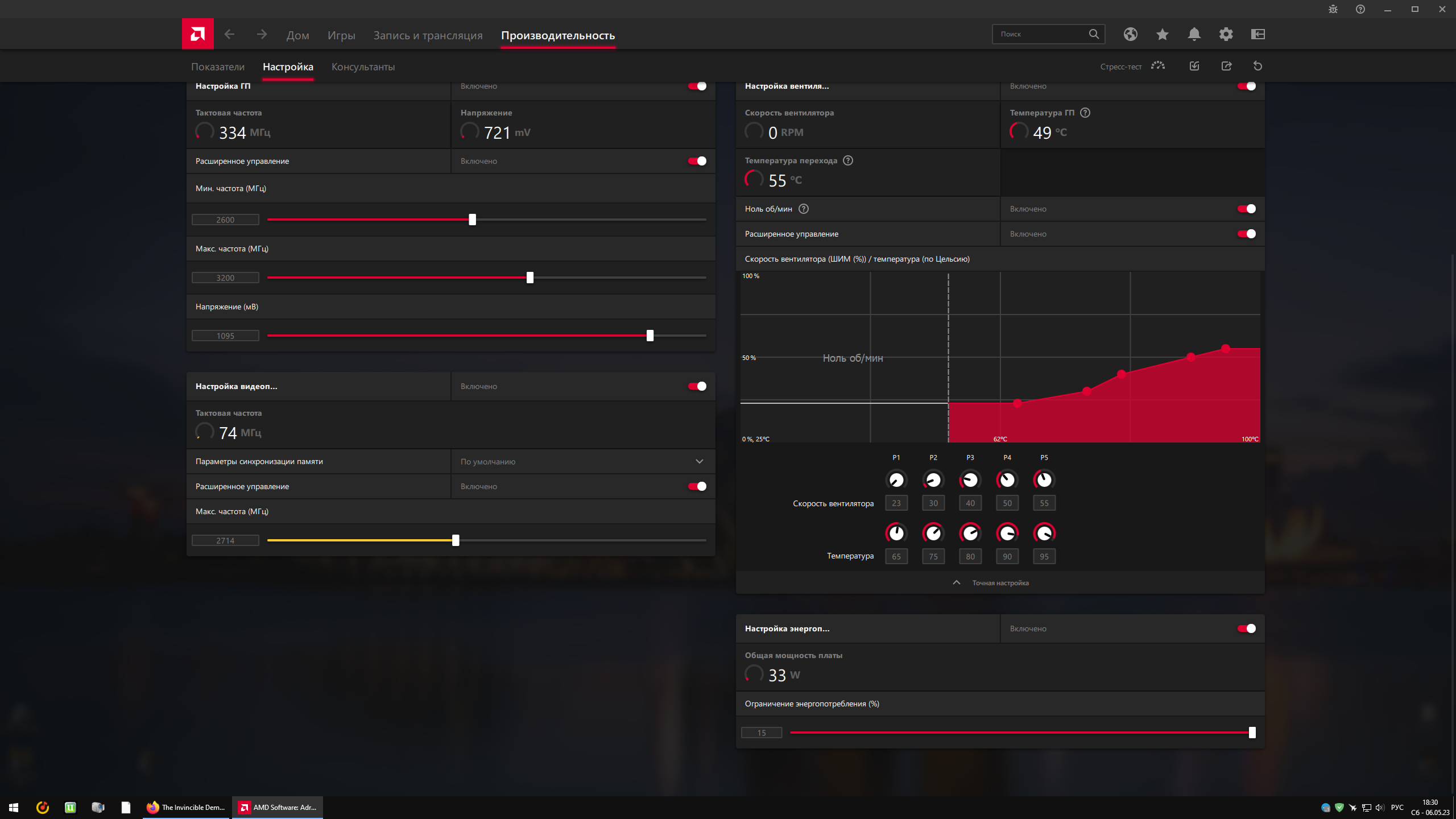This screenshot has height=819, width=1456.
Task: Open notifications bell icon
Action: pyautogui.click(x=1194, y=34)
